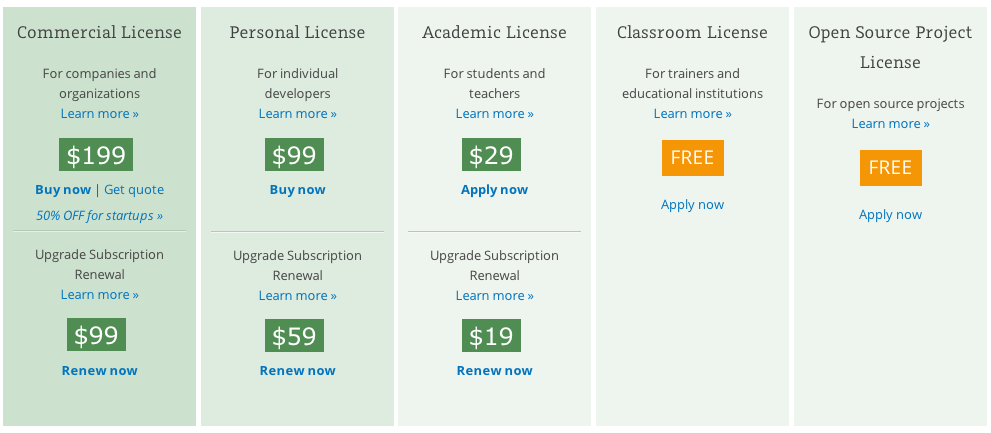Click Renew now under the $99 renewal price

pyautogui.click(x=99, y=370)
